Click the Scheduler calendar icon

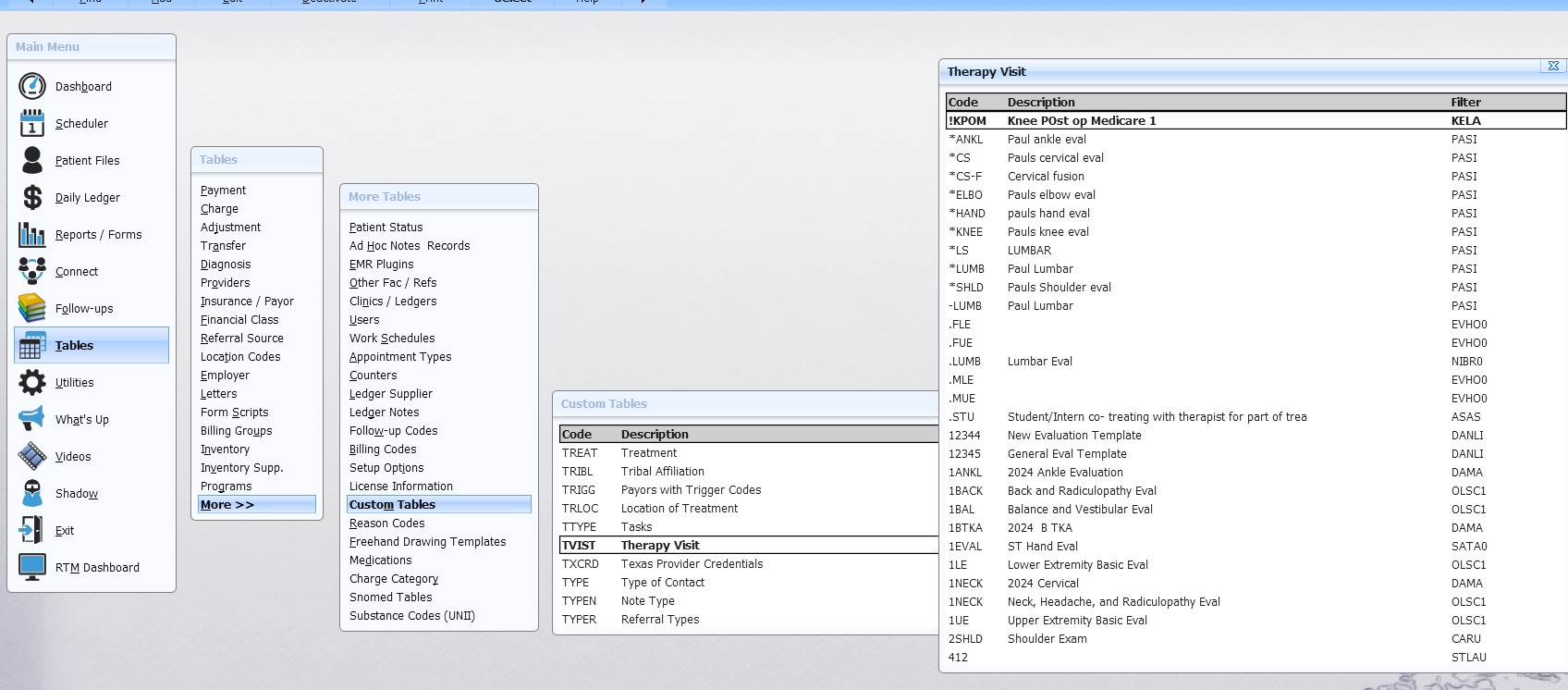click(32, 123)
